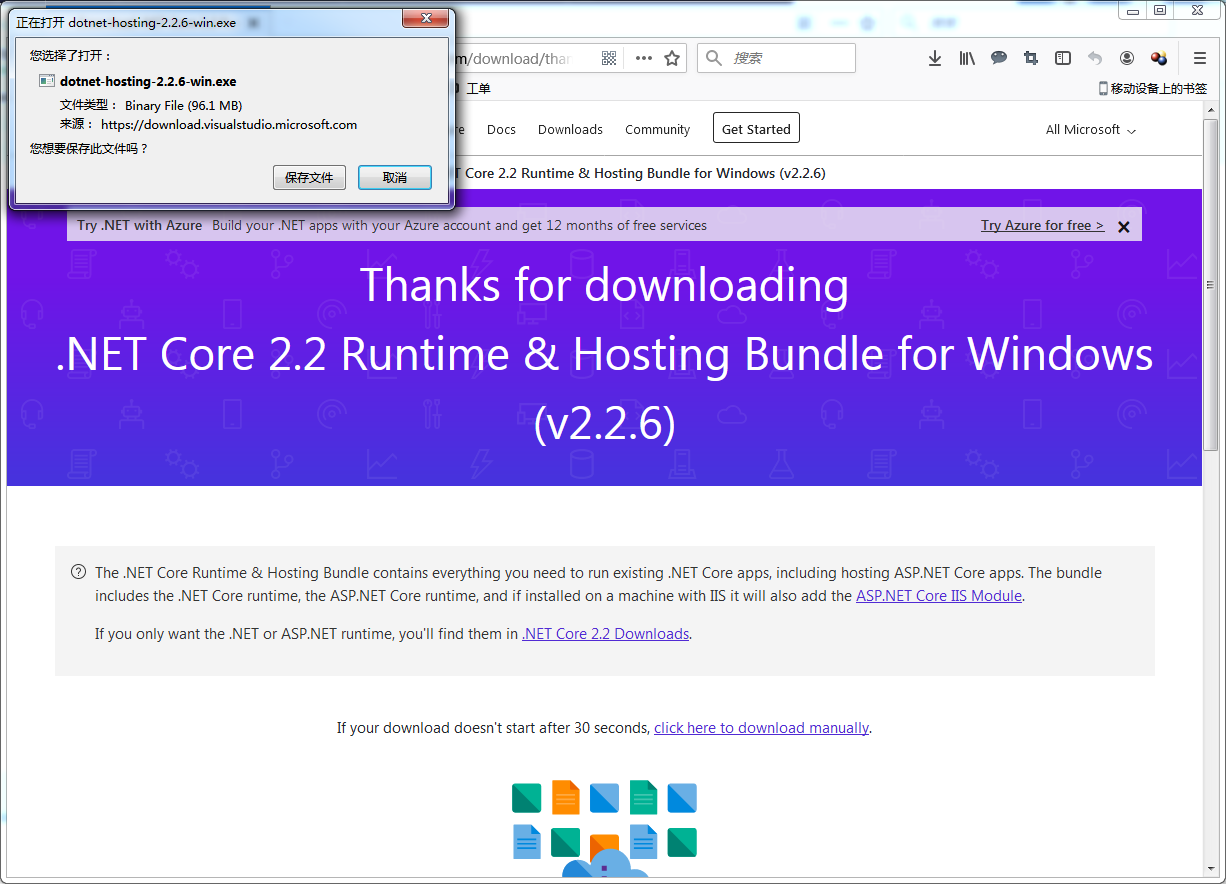Image resolution: width=1226 pixels, height=884 pixels.
Task: Bookmark this page with the star icon
Action: (x=672, y=58)
